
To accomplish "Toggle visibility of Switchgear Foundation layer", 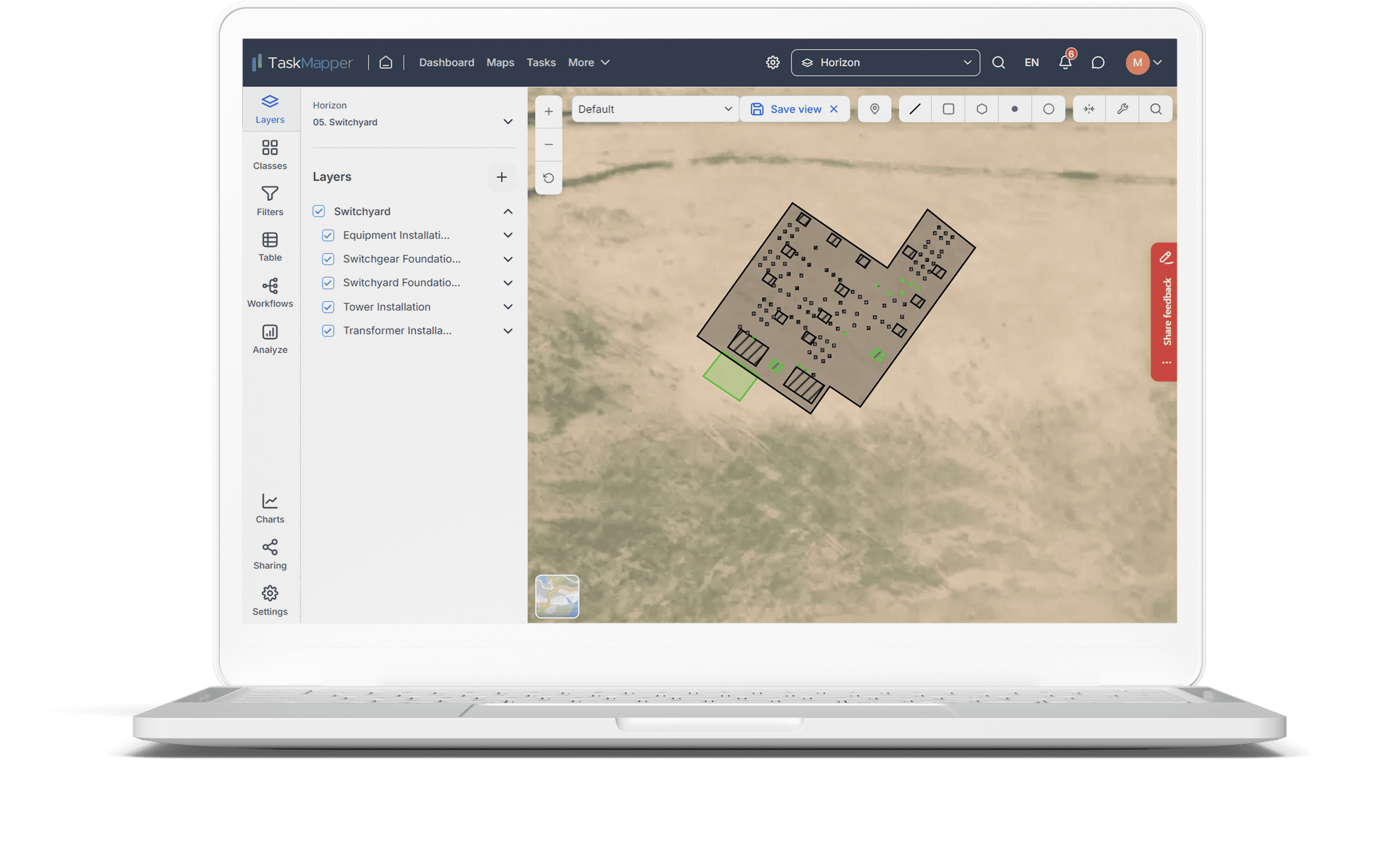I will pyautogui.click(x=328, y=258).
